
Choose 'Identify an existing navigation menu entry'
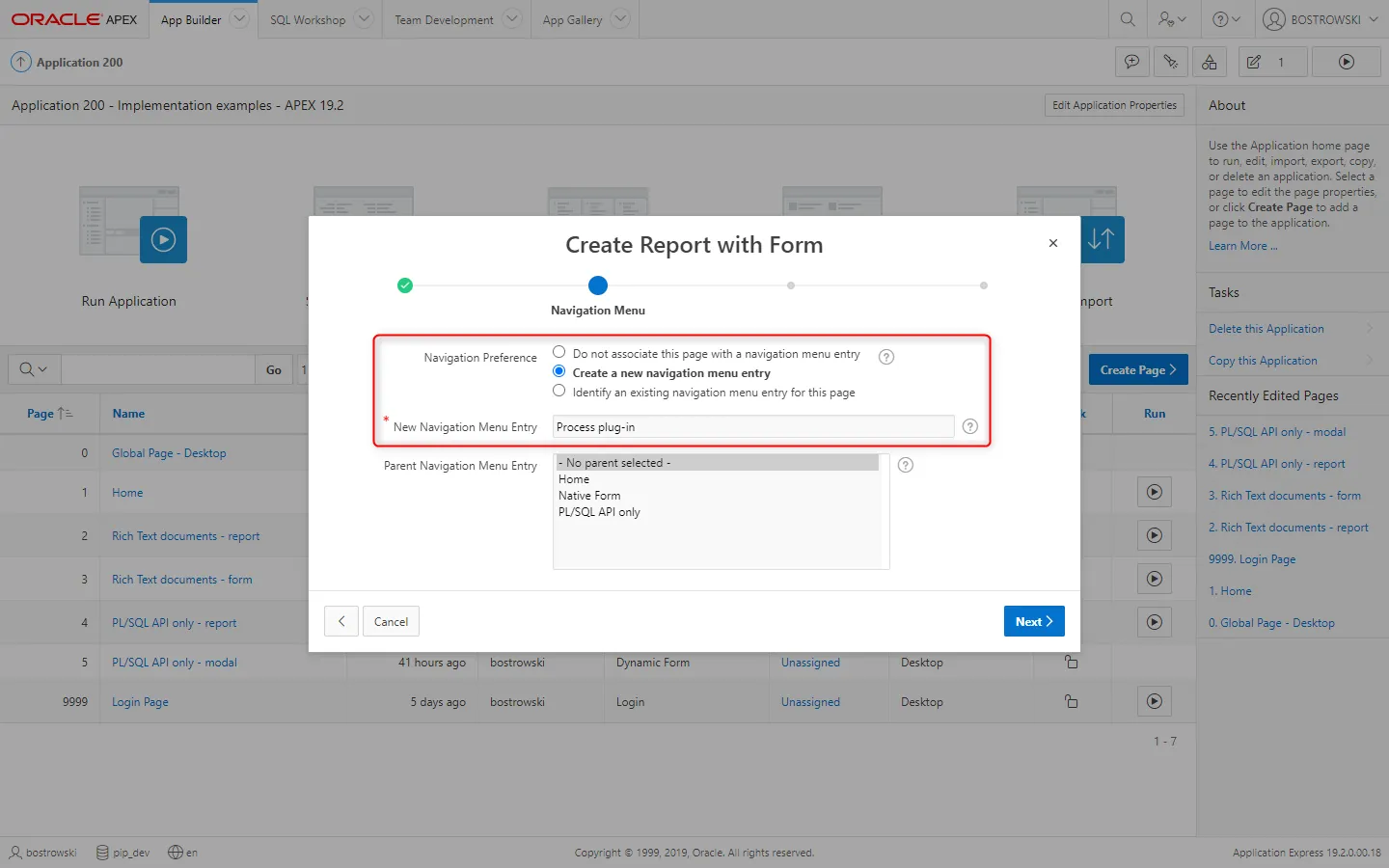[x=558, y=391]
